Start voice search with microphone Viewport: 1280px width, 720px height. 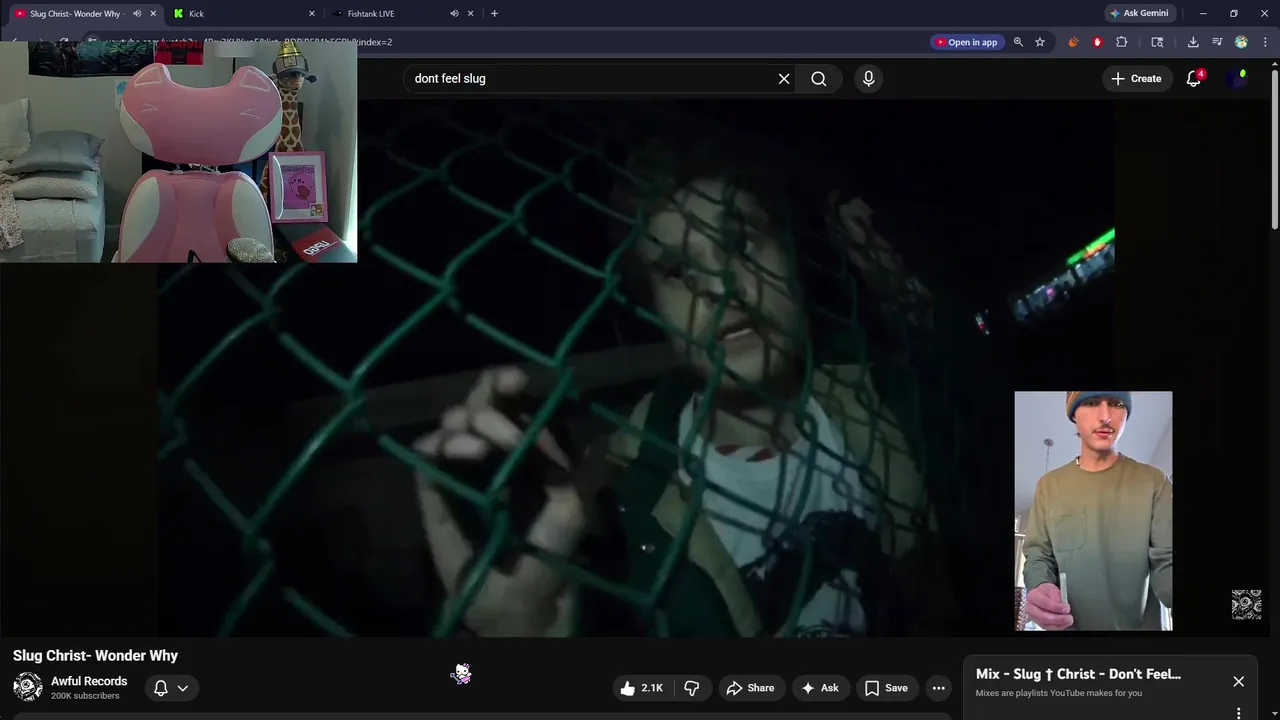[868, 78]
